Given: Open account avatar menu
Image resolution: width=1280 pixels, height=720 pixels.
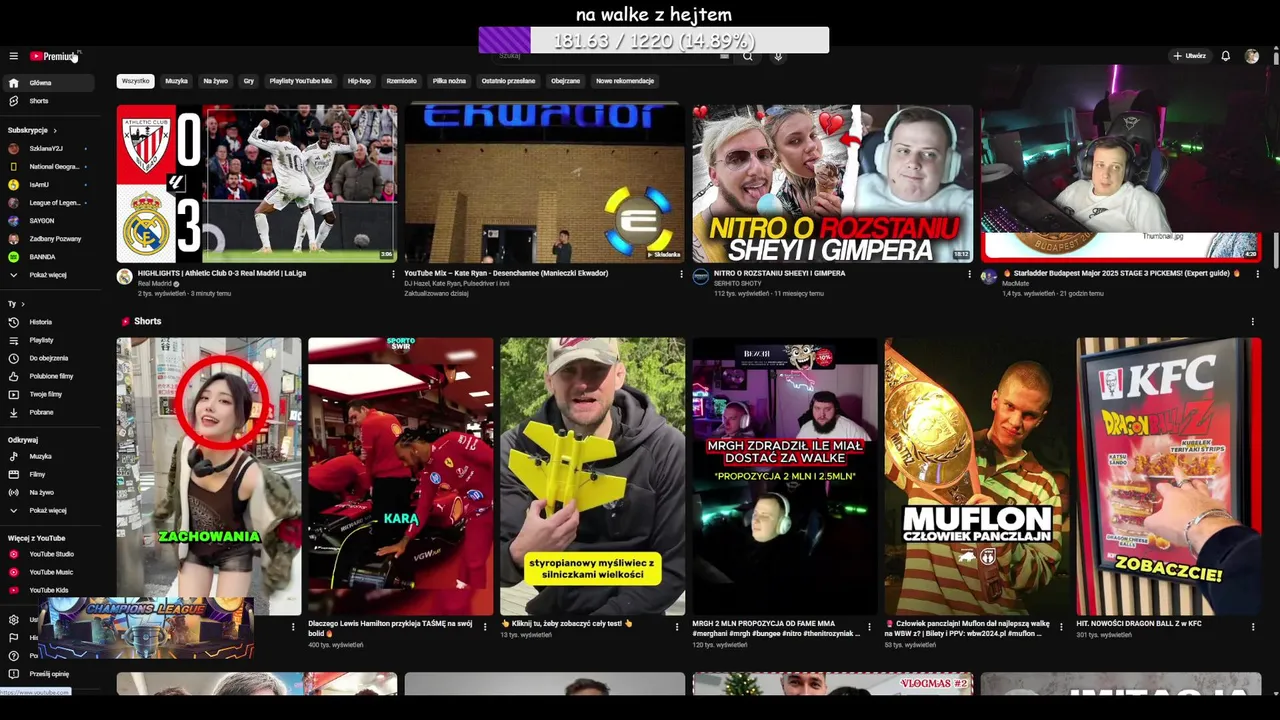Looking at the screenshot, I should [1252, 56].
